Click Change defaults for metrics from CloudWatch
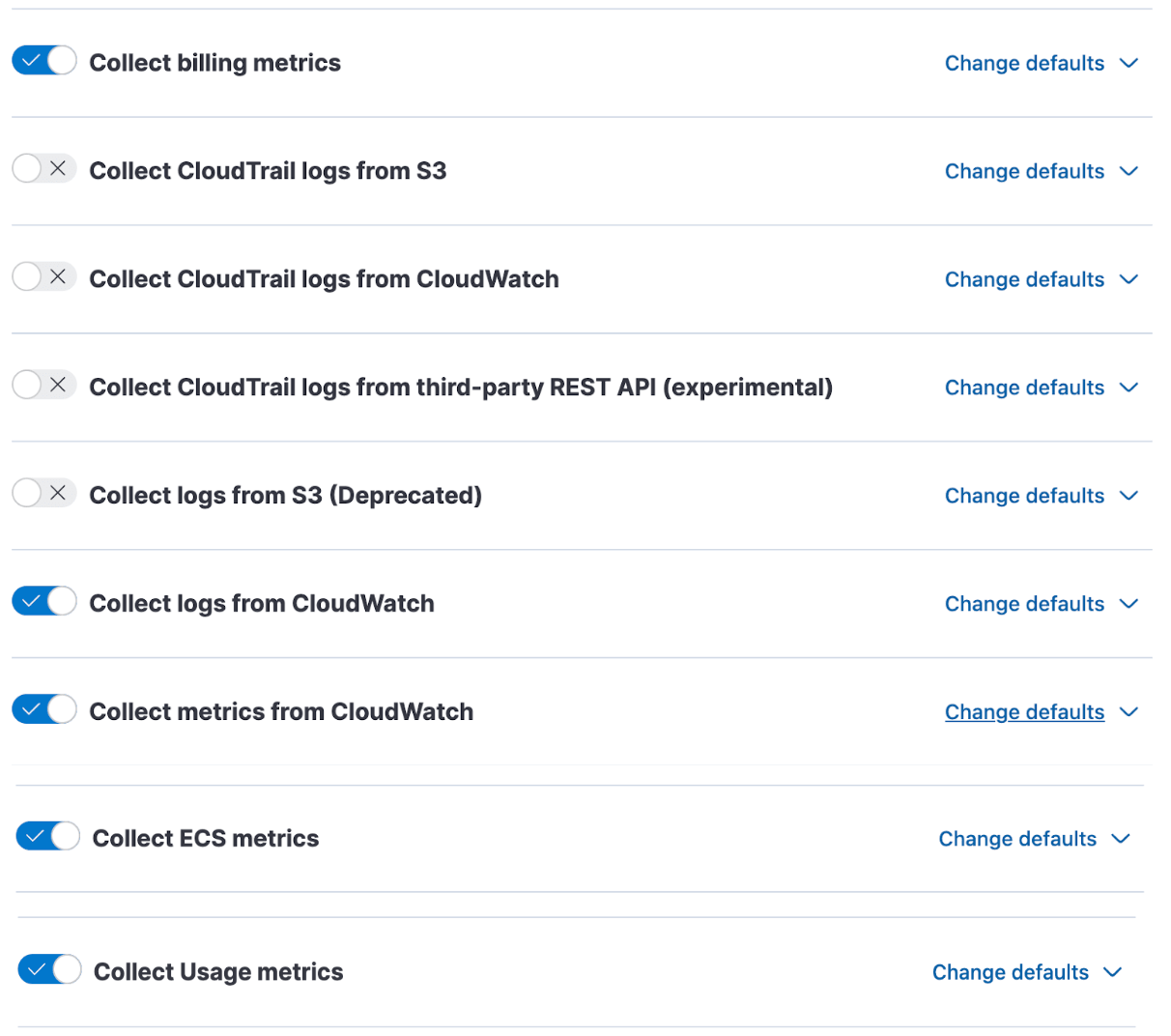Viewport: 1171px width, 1036px height. tap(1024, 713)
